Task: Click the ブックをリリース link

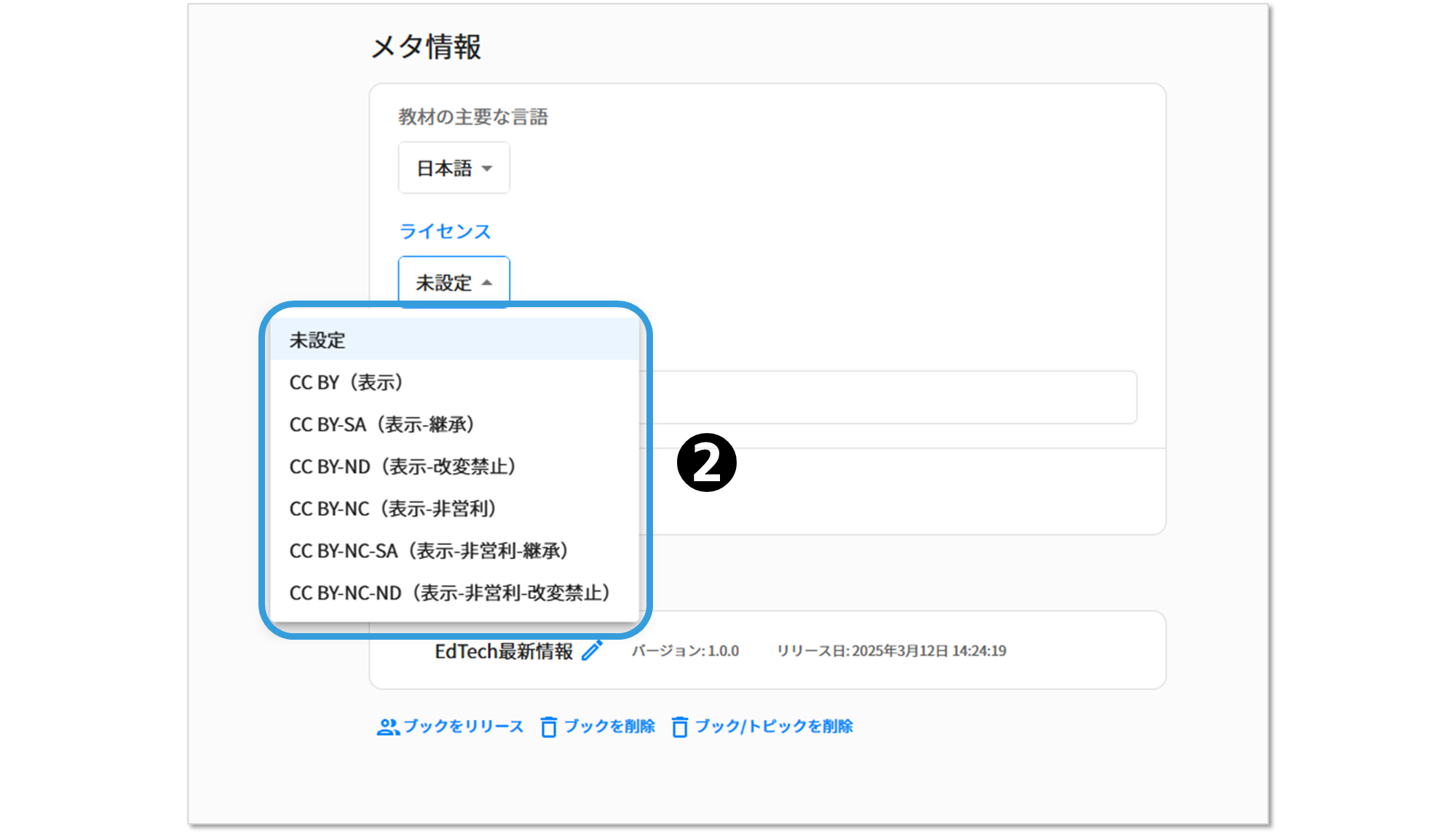Action: pyautogui.click(x=464, y=726)
